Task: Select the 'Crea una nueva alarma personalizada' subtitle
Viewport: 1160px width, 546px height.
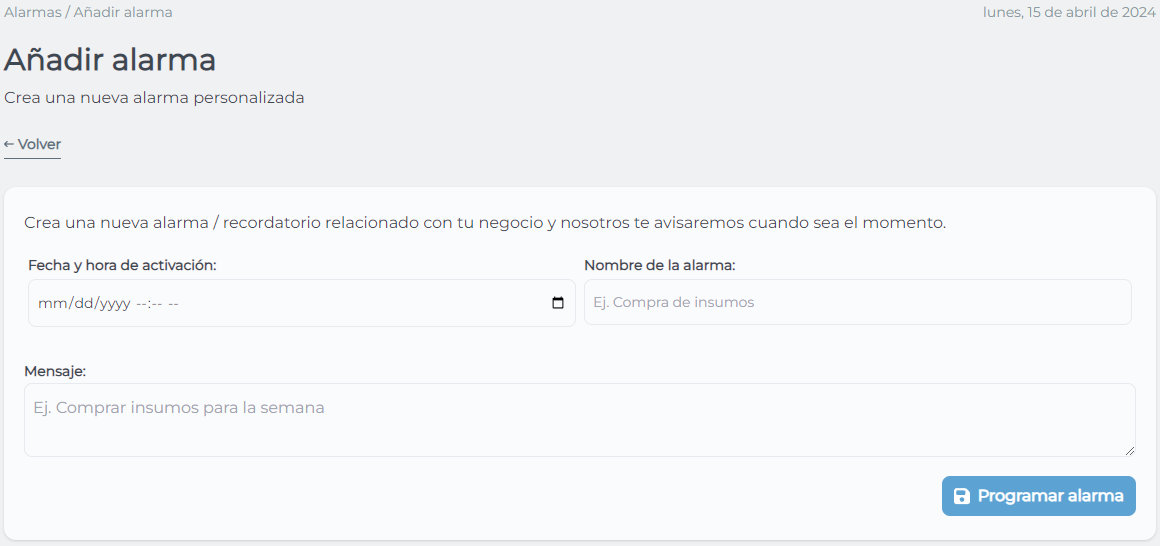Action: [x=154, y=98]
